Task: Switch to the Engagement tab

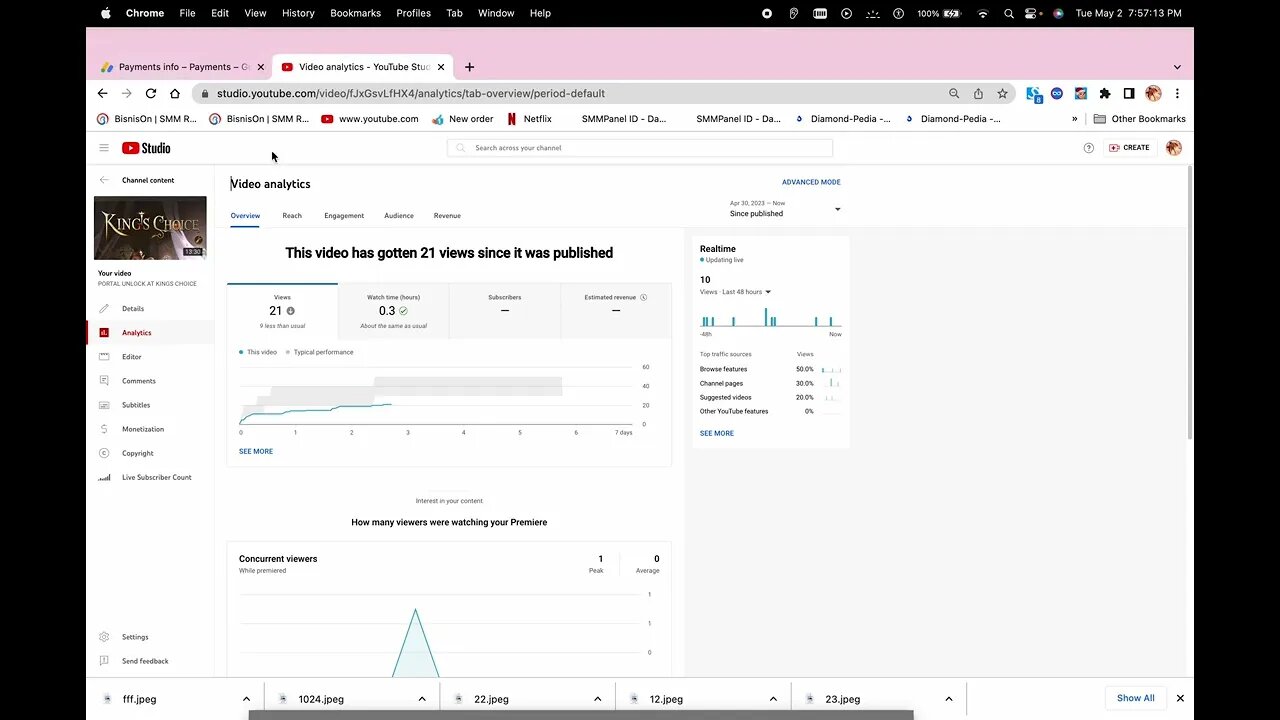Action: point(344,216)
